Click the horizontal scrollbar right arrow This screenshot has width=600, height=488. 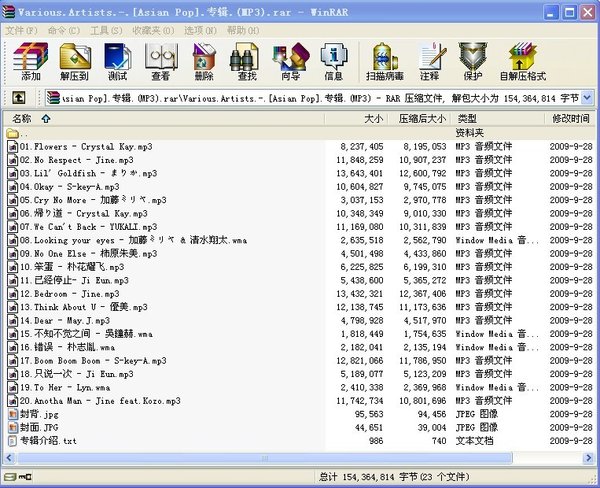pos(588,458)
